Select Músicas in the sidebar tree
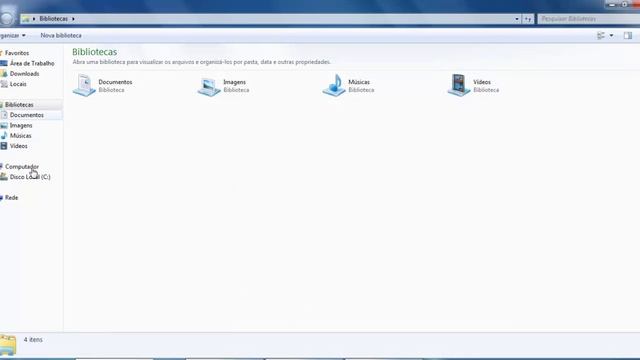This screenshot has width=640, height=360. [20, 136]
